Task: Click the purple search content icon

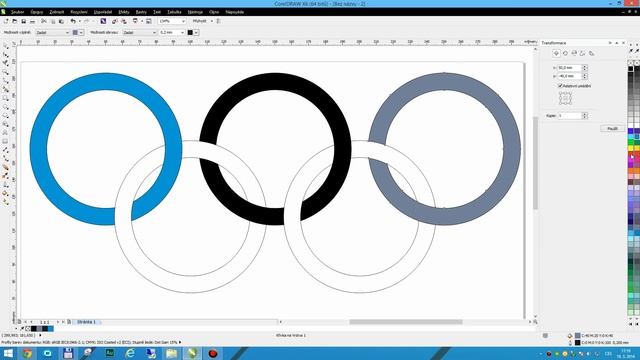Action: click(103, 21)
